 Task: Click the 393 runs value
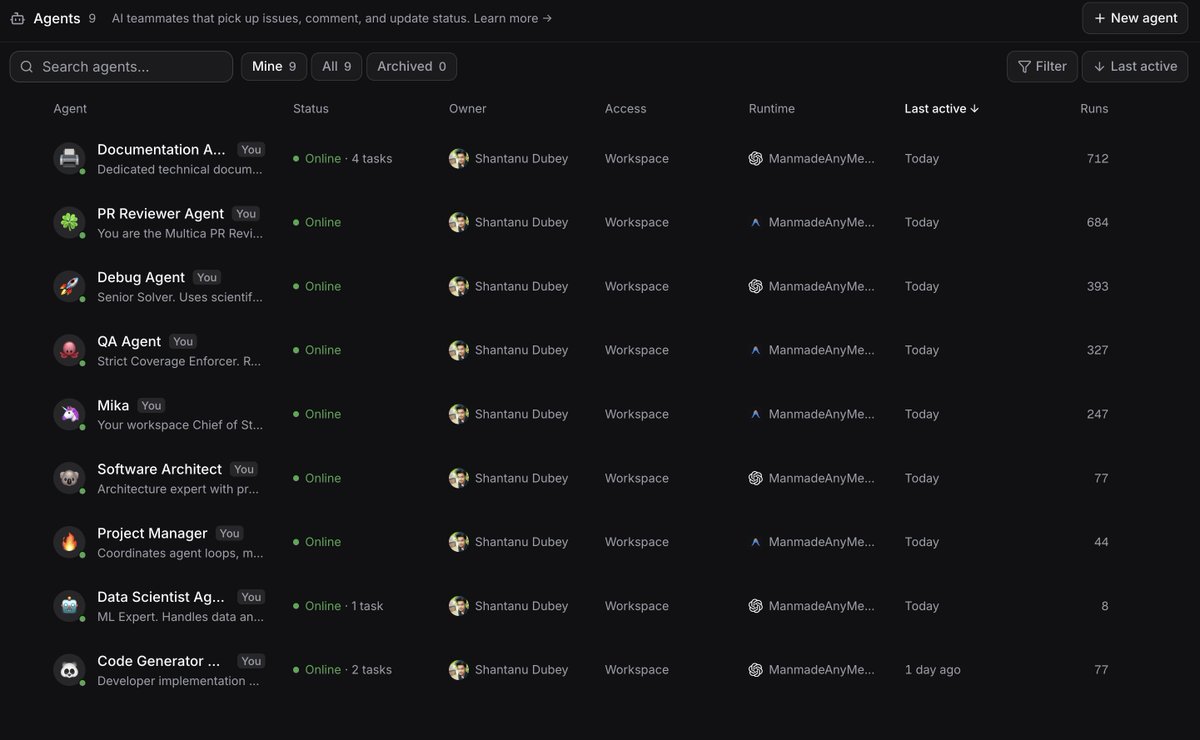click(1097, 286)
